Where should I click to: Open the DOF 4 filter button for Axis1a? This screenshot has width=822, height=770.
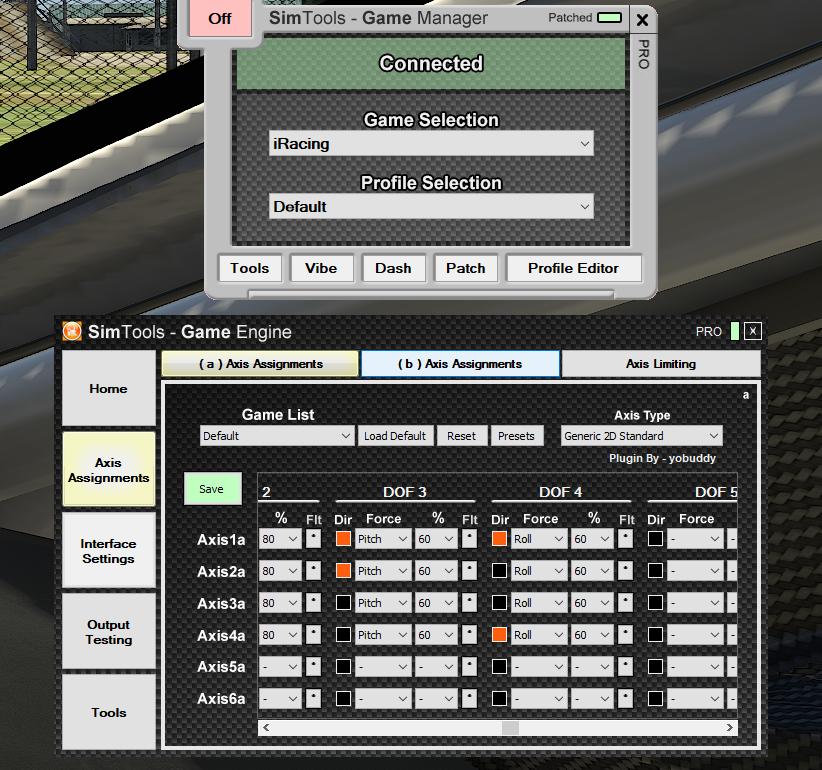[625, 539]
